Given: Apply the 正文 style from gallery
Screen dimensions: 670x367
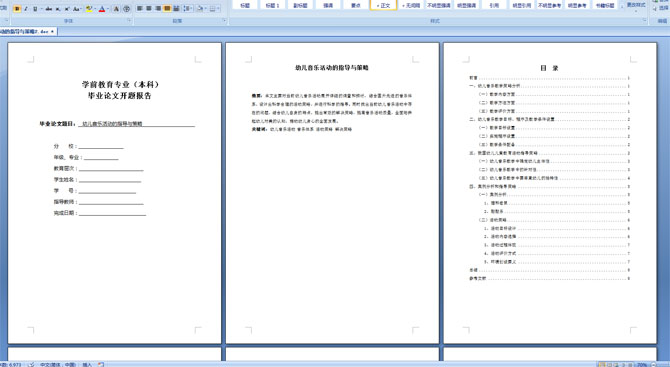Looking at the screenshot, I should click(x=383, y=5).
